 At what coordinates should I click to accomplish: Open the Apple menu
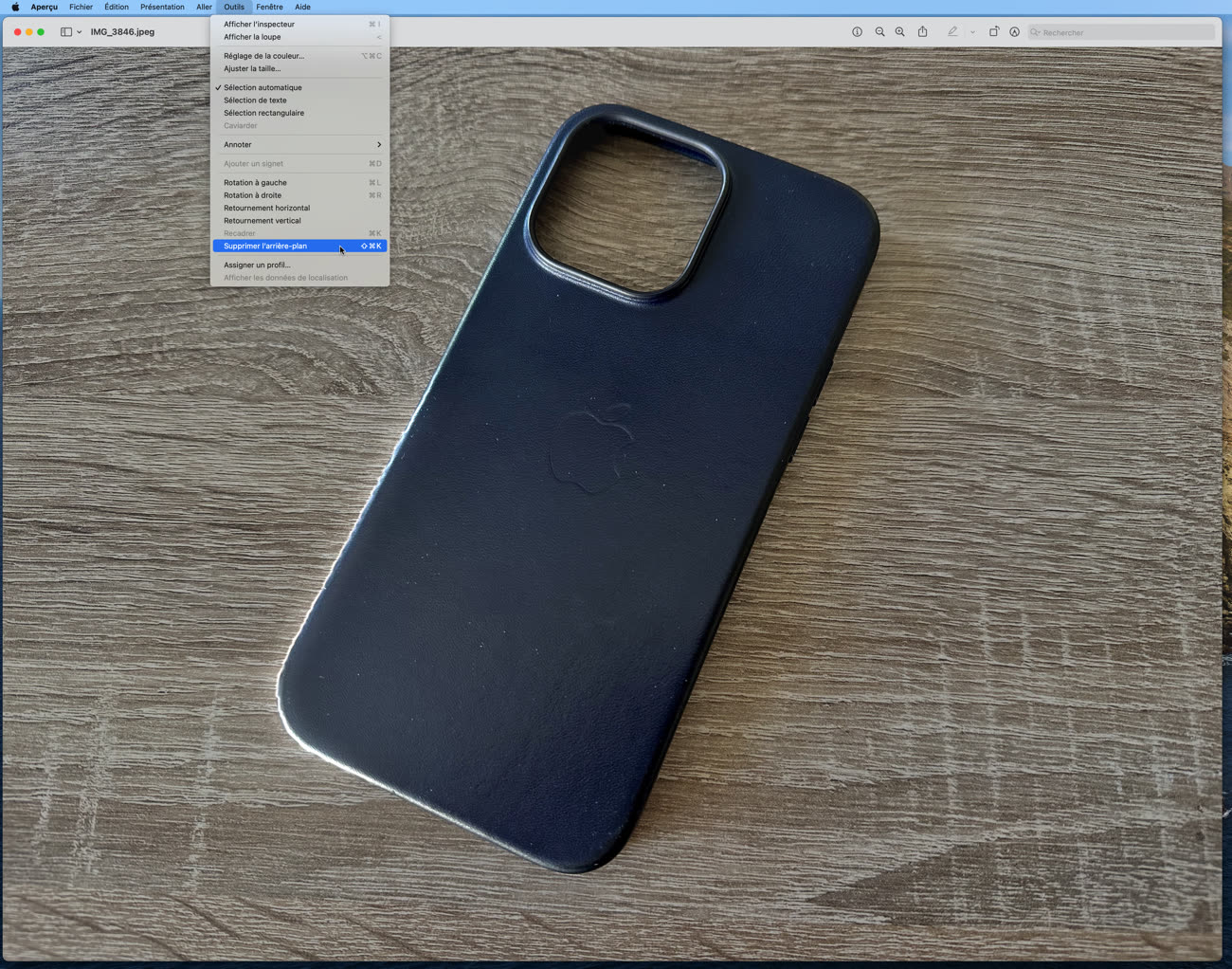pyautogui.click(x=15, y=7)
